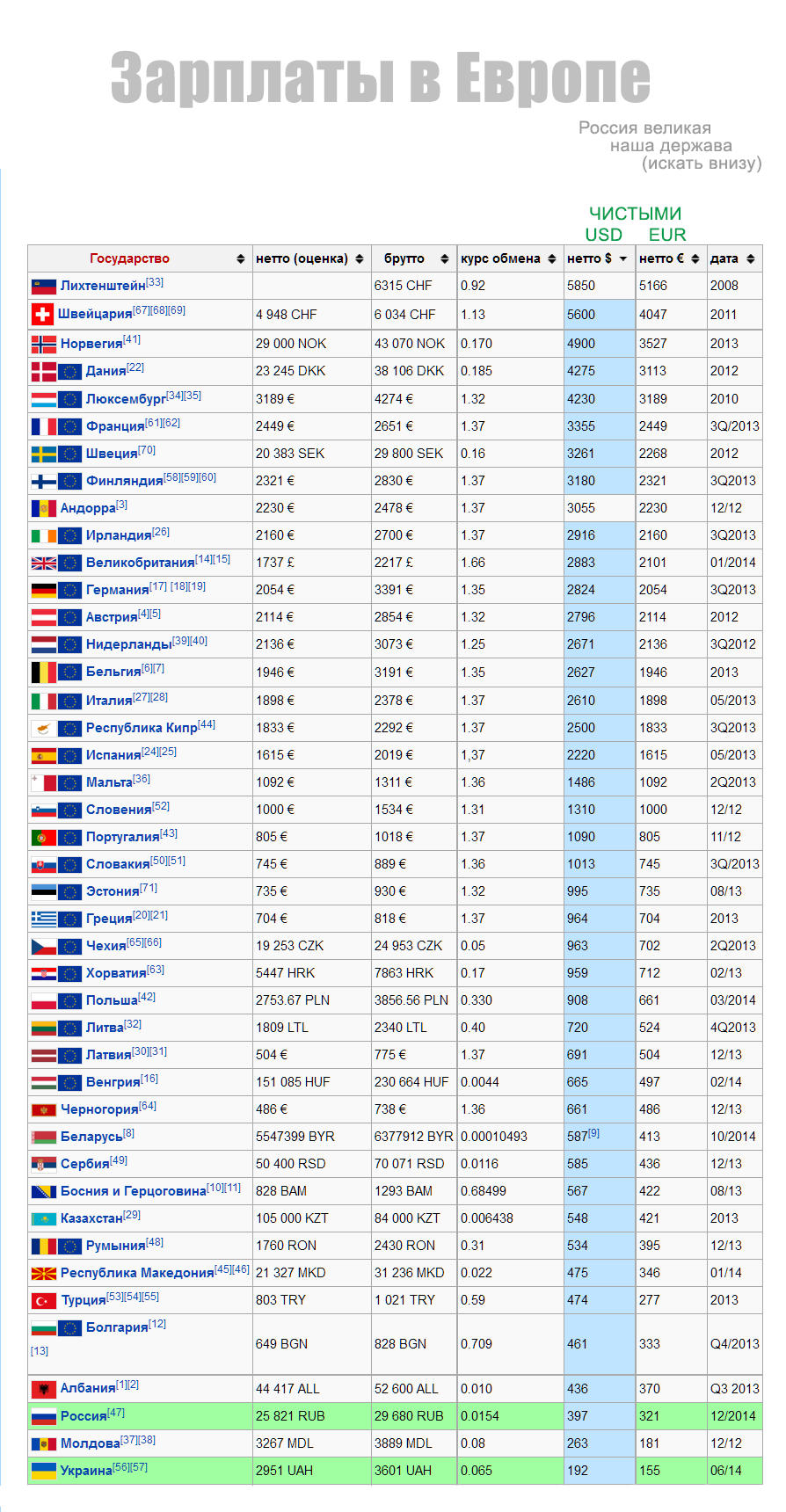Open the Швейцария country link
This screenshot has width=786, height=1512.
coord(94,315)
